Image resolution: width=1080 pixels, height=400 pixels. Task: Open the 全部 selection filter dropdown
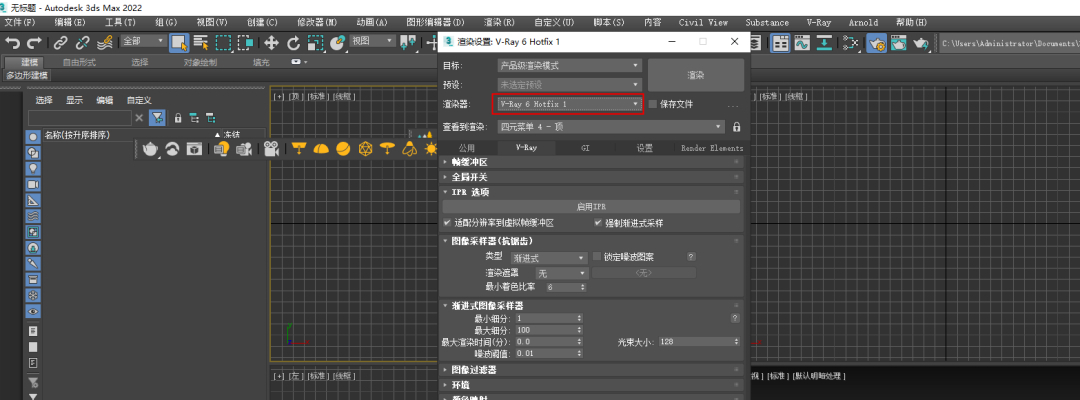(x=144, y=41)
